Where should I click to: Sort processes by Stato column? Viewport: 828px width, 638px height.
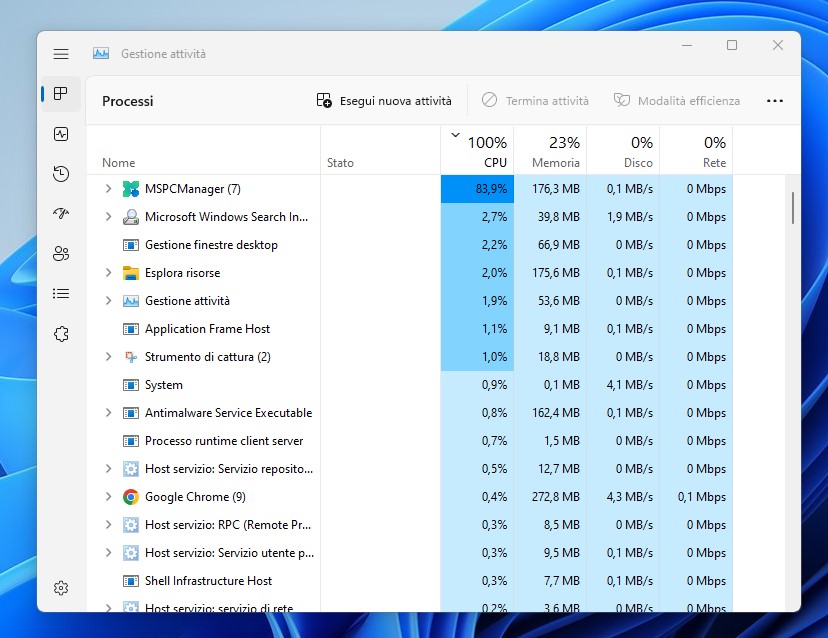[381, 151]
